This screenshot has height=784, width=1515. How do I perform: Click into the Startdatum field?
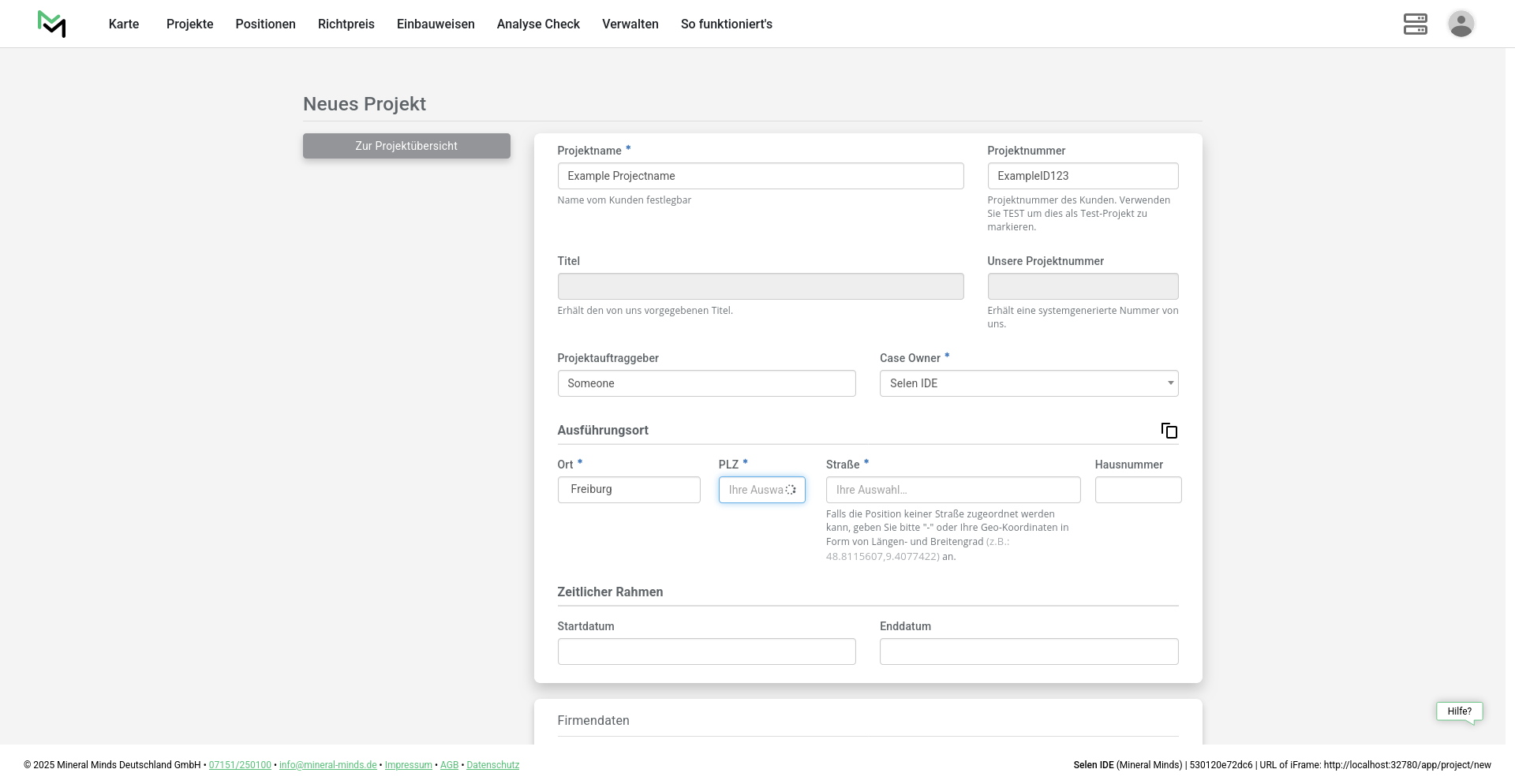[706, 651]
